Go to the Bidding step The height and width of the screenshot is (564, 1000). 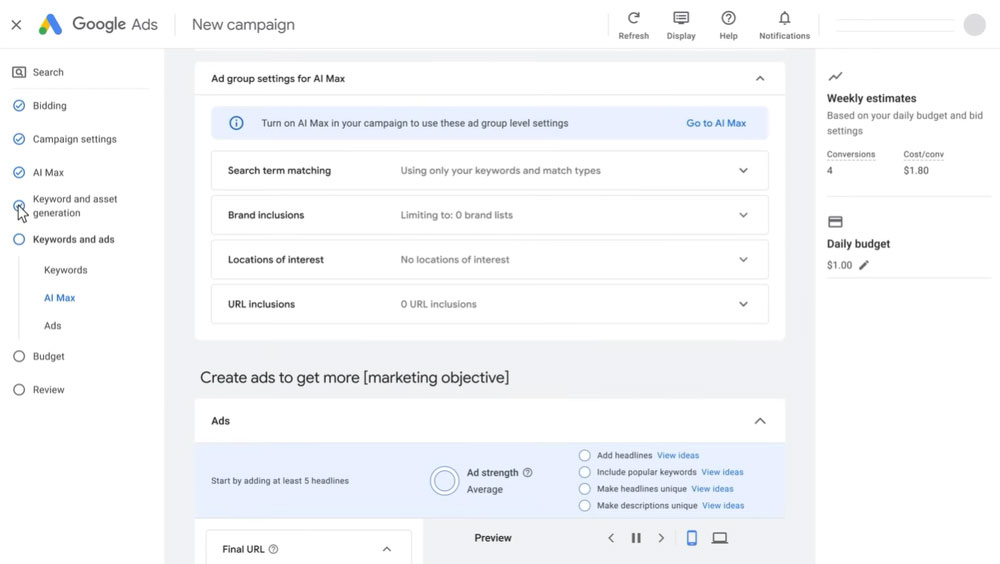click(49, 105)
